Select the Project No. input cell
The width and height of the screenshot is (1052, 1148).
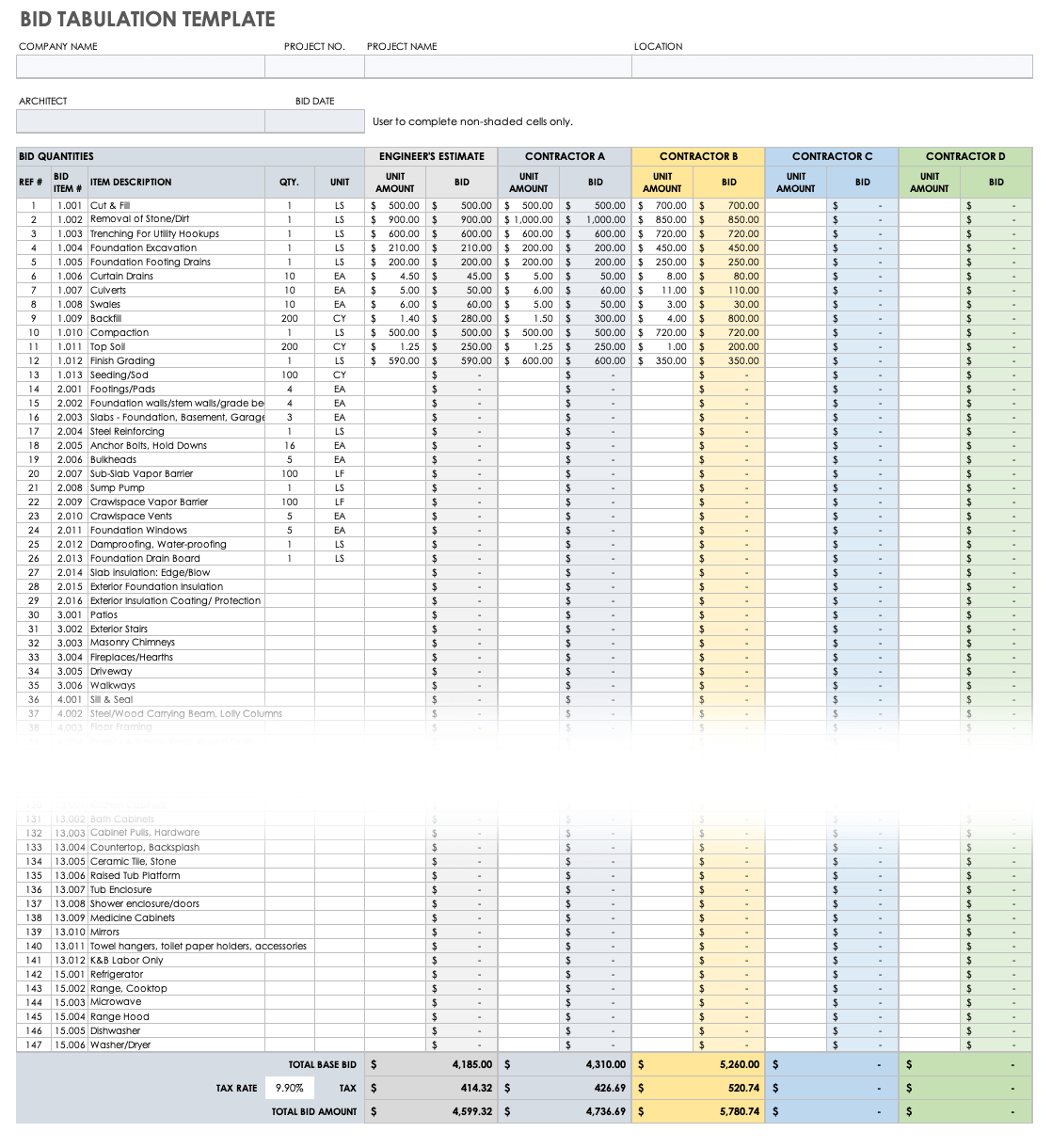click(x=314, y=67)
